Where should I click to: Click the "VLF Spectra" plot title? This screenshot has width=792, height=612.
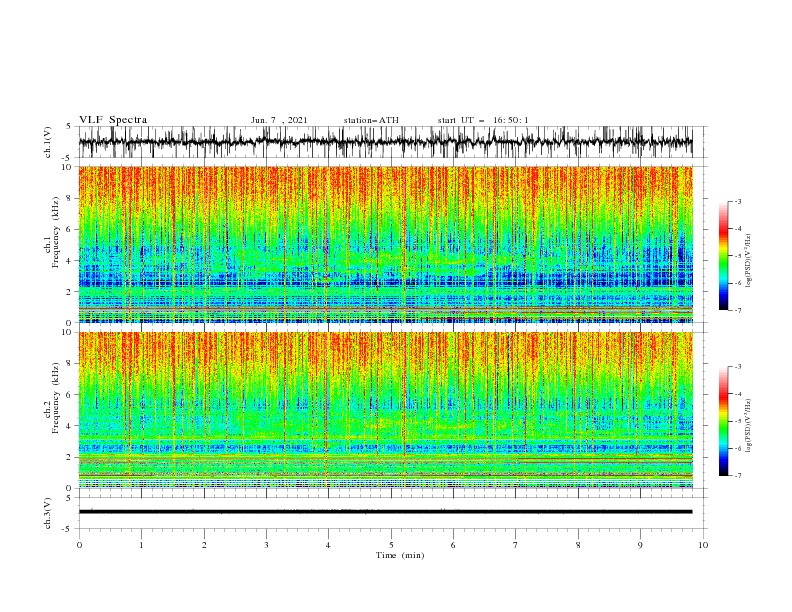pyautogui.click(x=113, y=120)
